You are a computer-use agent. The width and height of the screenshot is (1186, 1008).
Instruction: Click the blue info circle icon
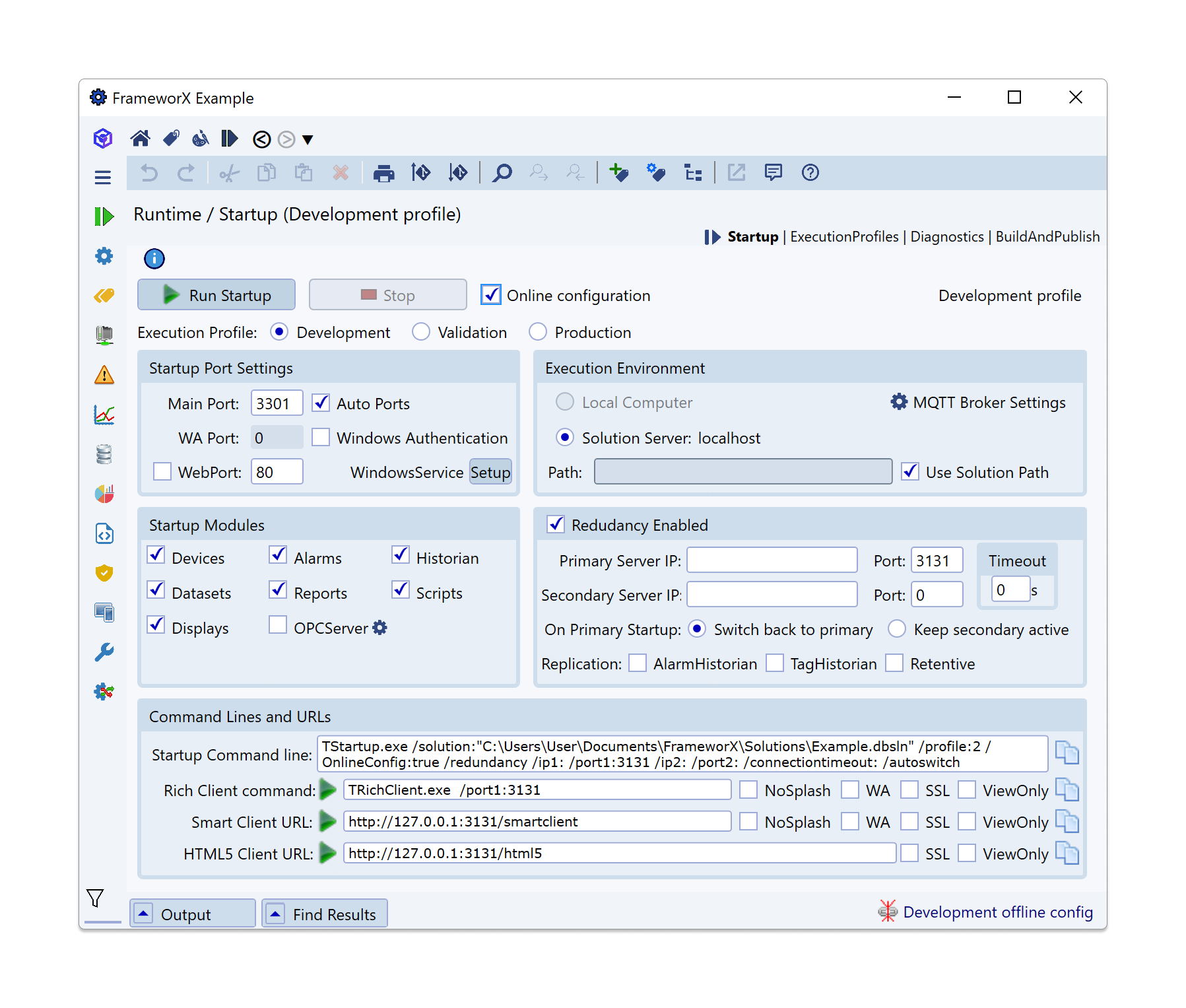[154, 259]
